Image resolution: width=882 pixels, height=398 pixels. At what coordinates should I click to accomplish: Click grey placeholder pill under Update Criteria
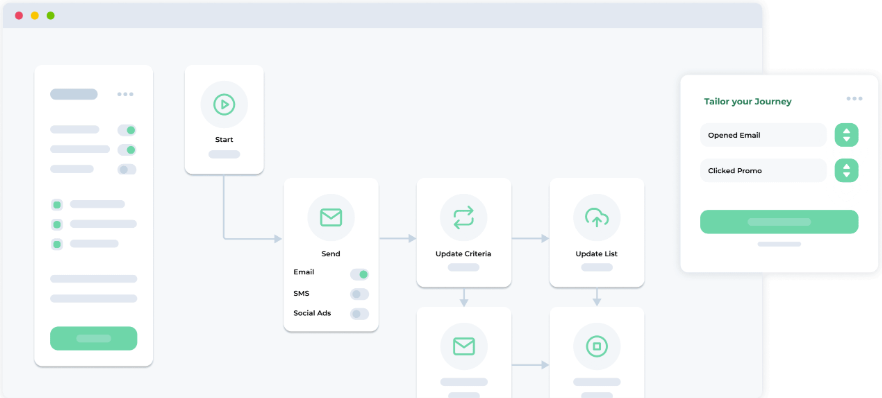[x=464, y=267]
